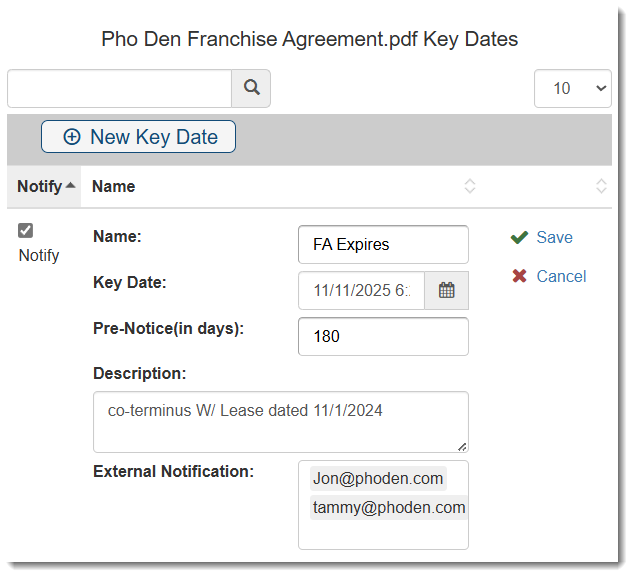
Task: Click the Key Date input field
Action: tap(361, 291)
